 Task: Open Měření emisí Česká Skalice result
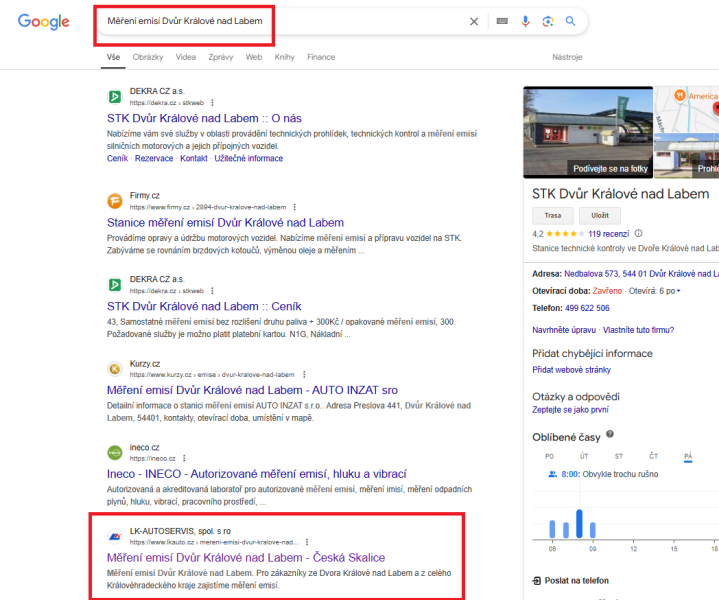coord(246,558)
